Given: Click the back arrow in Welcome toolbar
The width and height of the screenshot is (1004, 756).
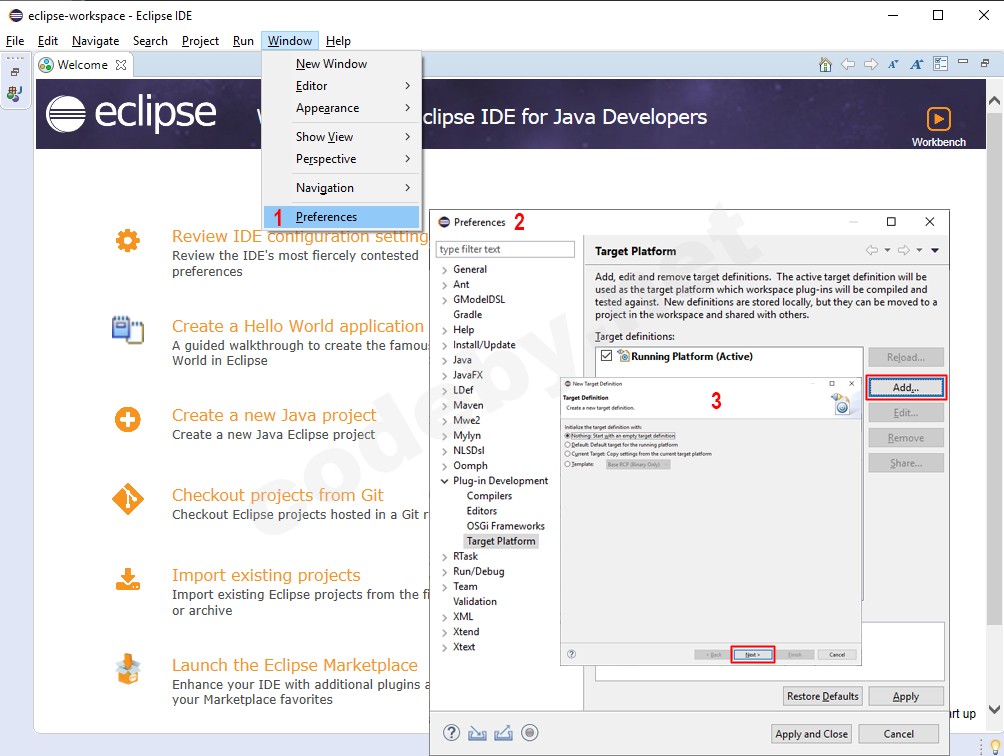Looking at the screenshot, I should point(848,64).
